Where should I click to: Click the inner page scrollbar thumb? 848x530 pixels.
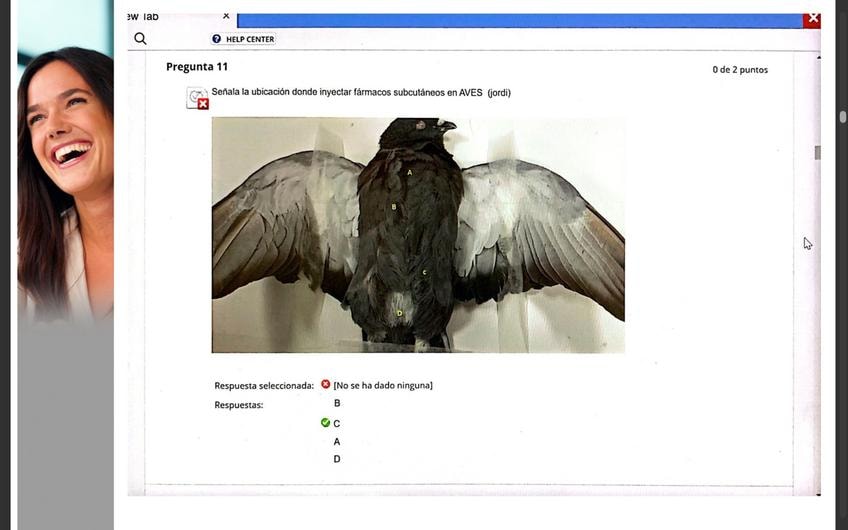click(817, 153)
